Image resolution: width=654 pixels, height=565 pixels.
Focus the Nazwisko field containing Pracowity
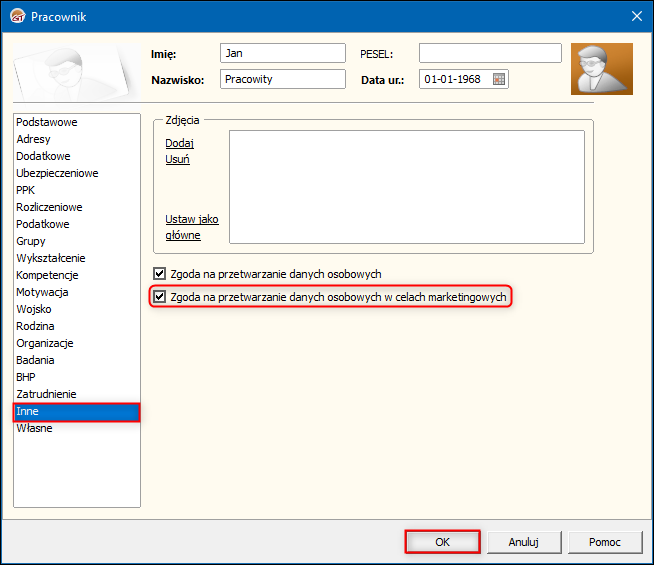pyautogui.click(x=283, y=79)
